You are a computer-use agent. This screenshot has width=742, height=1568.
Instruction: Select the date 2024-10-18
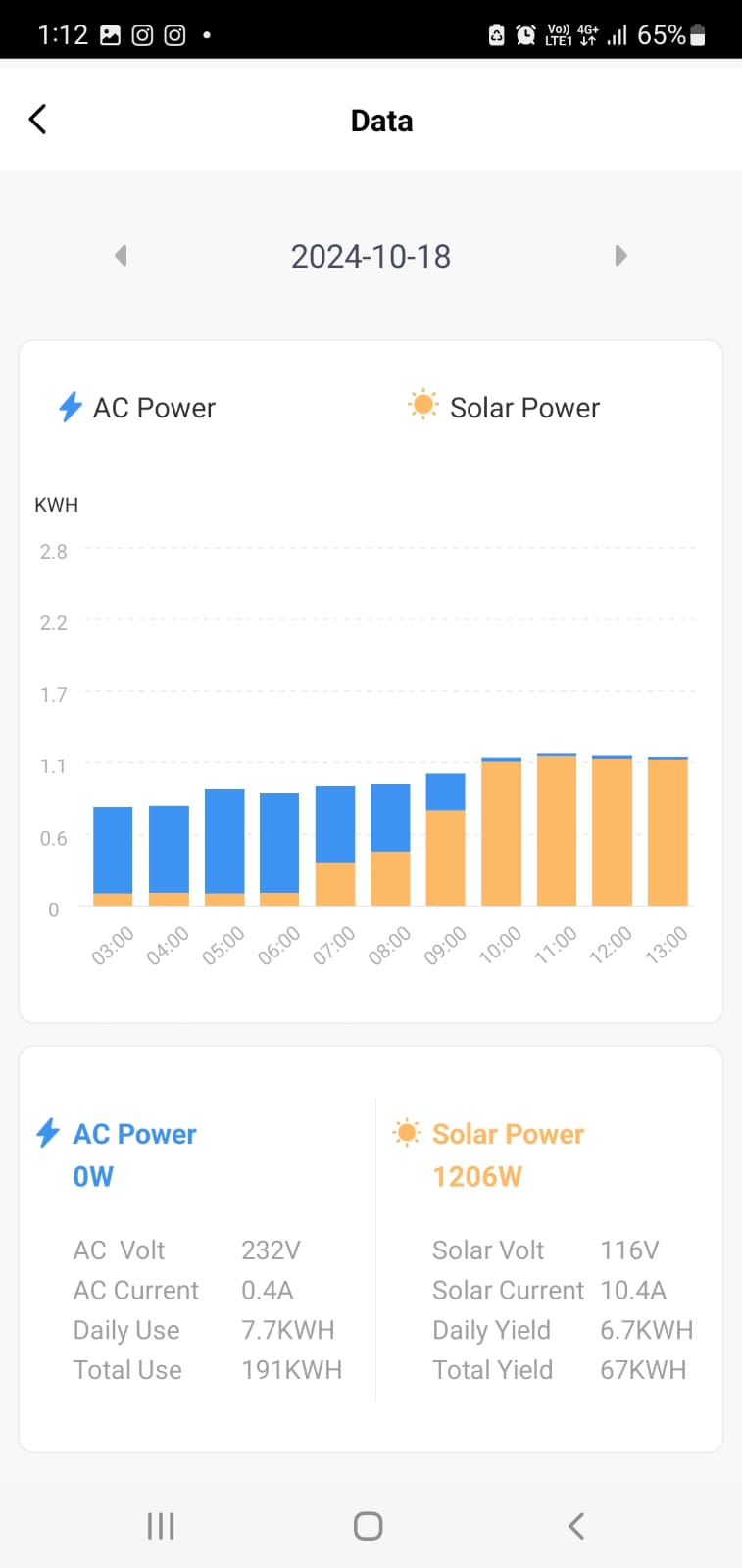pos(371,257)
